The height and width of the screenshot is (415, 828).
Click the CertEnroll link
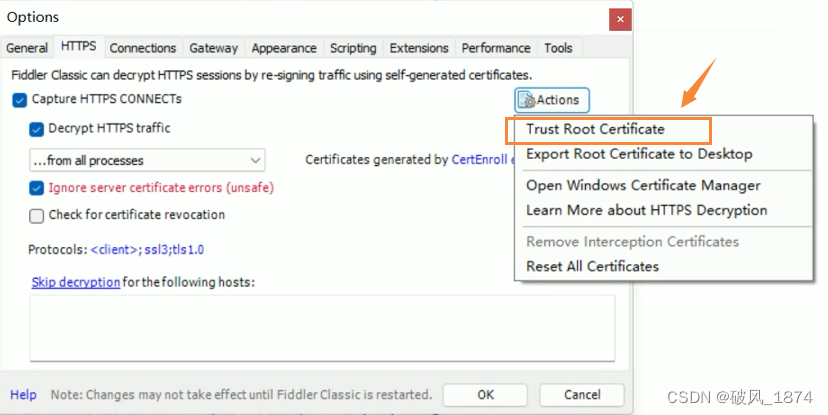click(x=479, y=160)
